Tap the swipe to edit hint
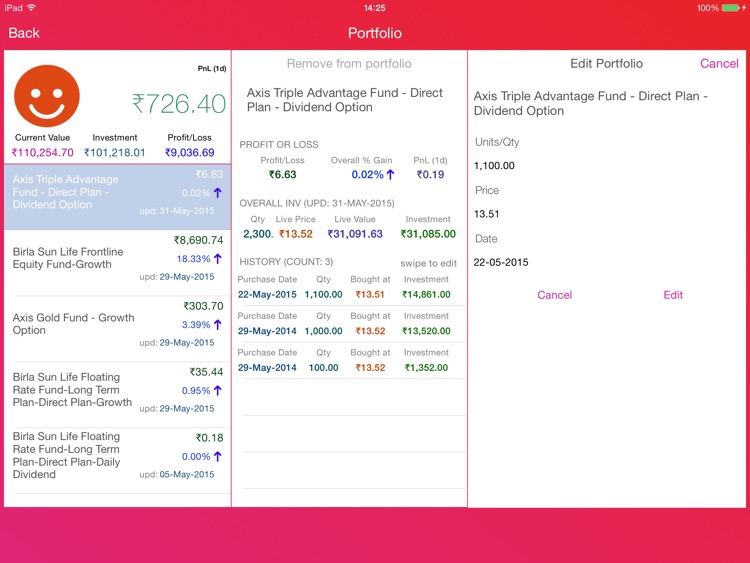The height and width of the screenshot is (563, 750). (429, 264)
